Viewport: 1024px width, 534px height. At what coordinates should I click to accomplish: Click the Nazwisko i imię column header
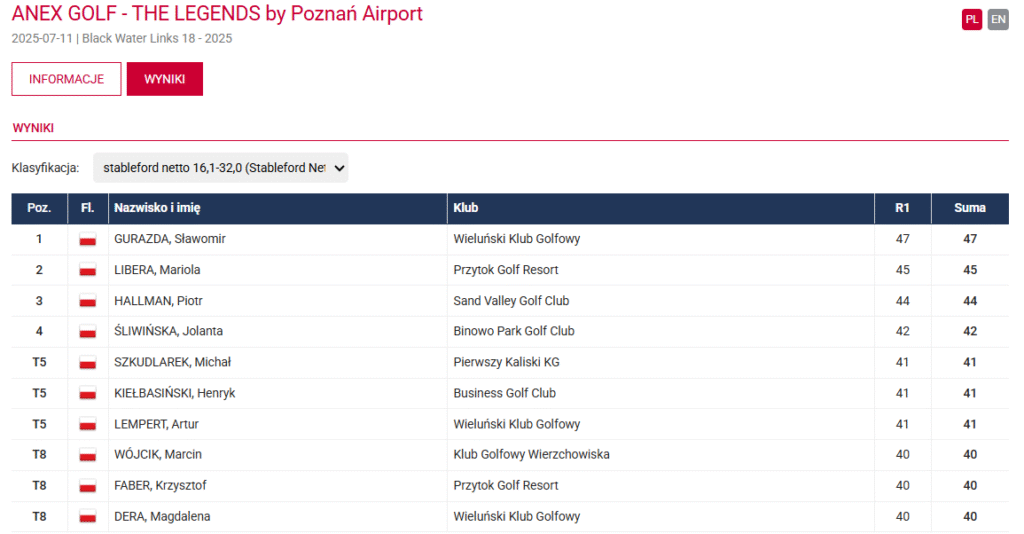pyautogui.click(x=159, y=208)
